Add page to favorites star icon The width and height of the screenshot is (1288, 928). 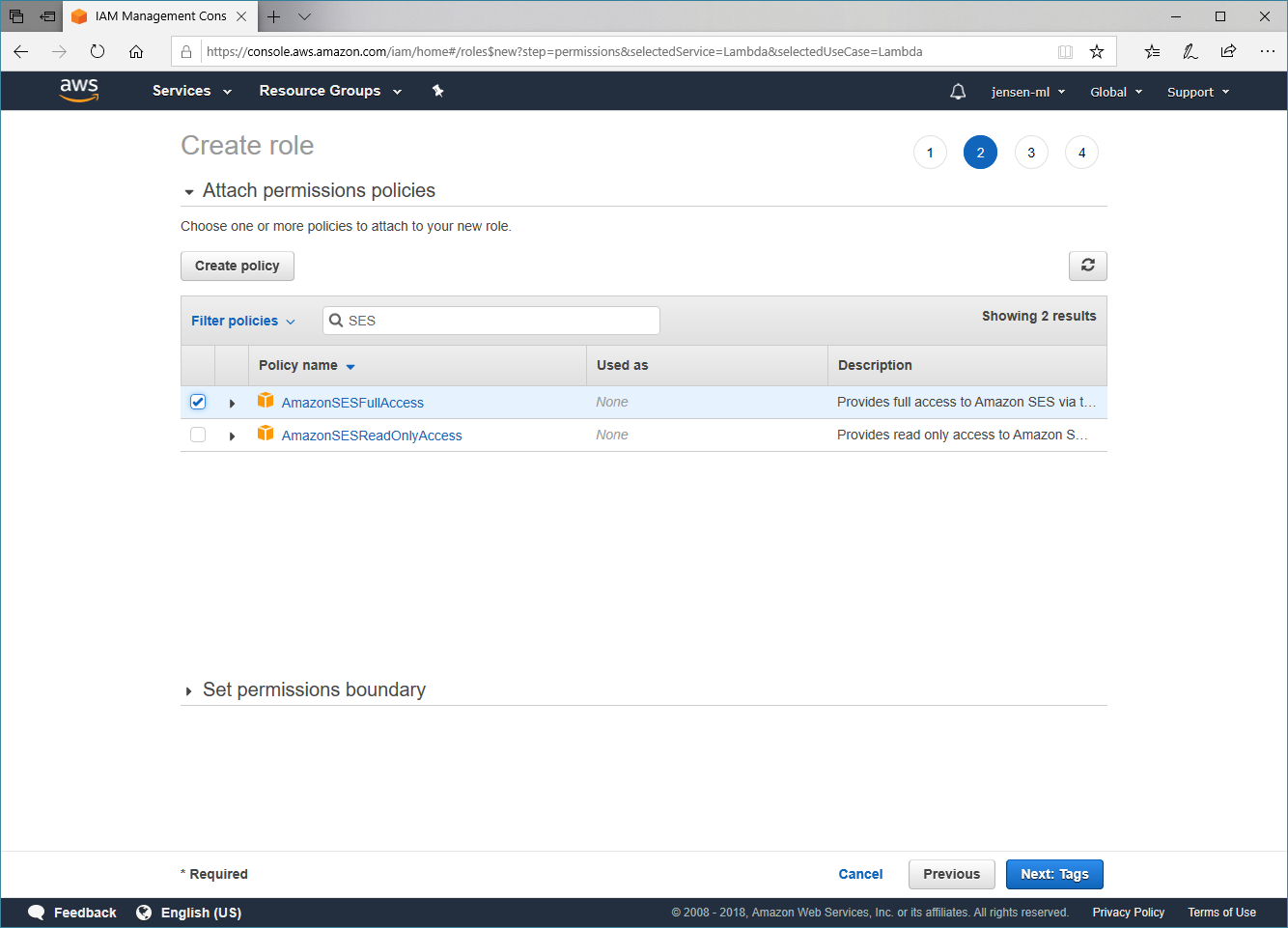[1097, 52]
